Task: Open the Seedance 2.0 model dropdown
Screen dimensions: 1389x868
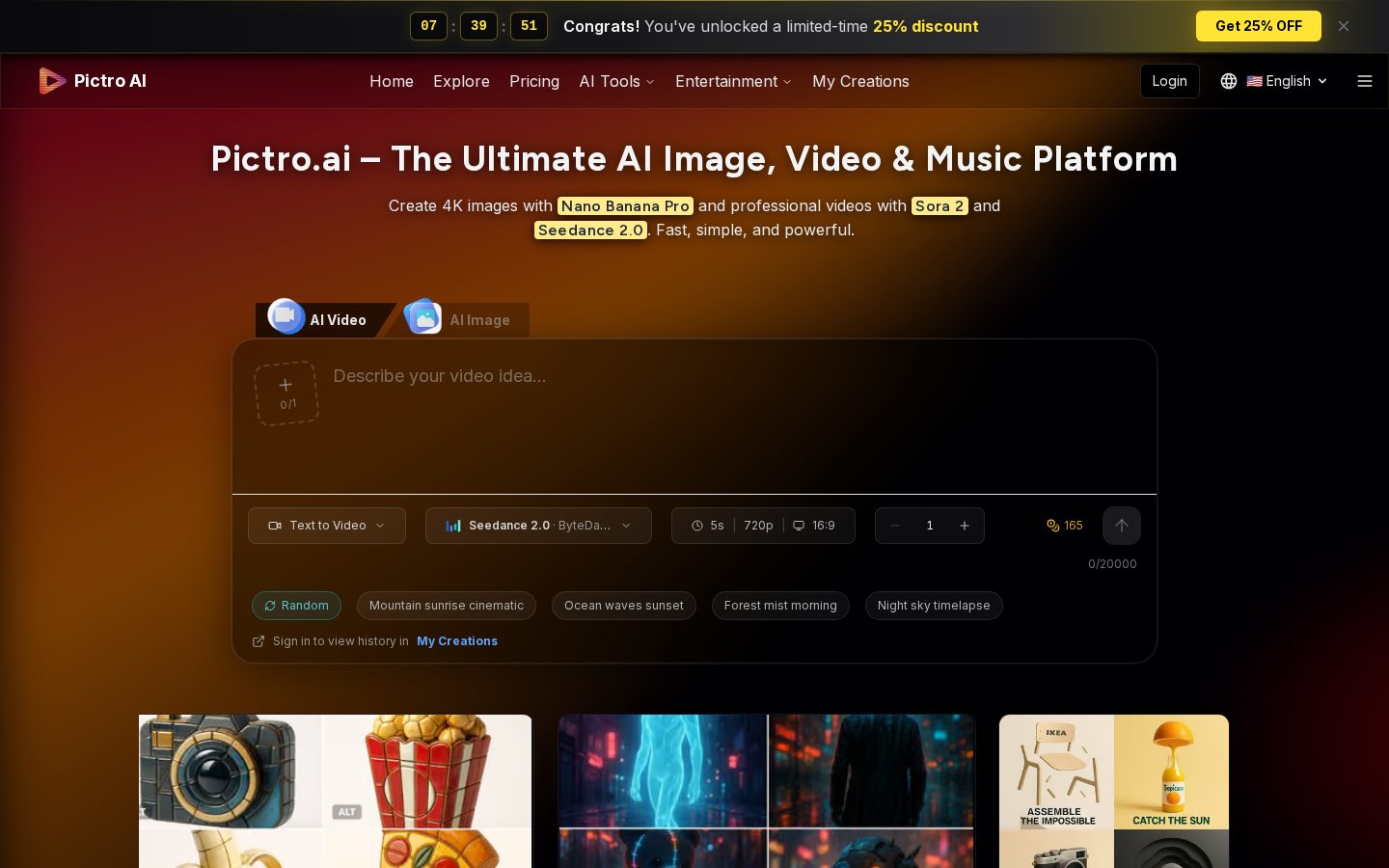Action: 538,526
